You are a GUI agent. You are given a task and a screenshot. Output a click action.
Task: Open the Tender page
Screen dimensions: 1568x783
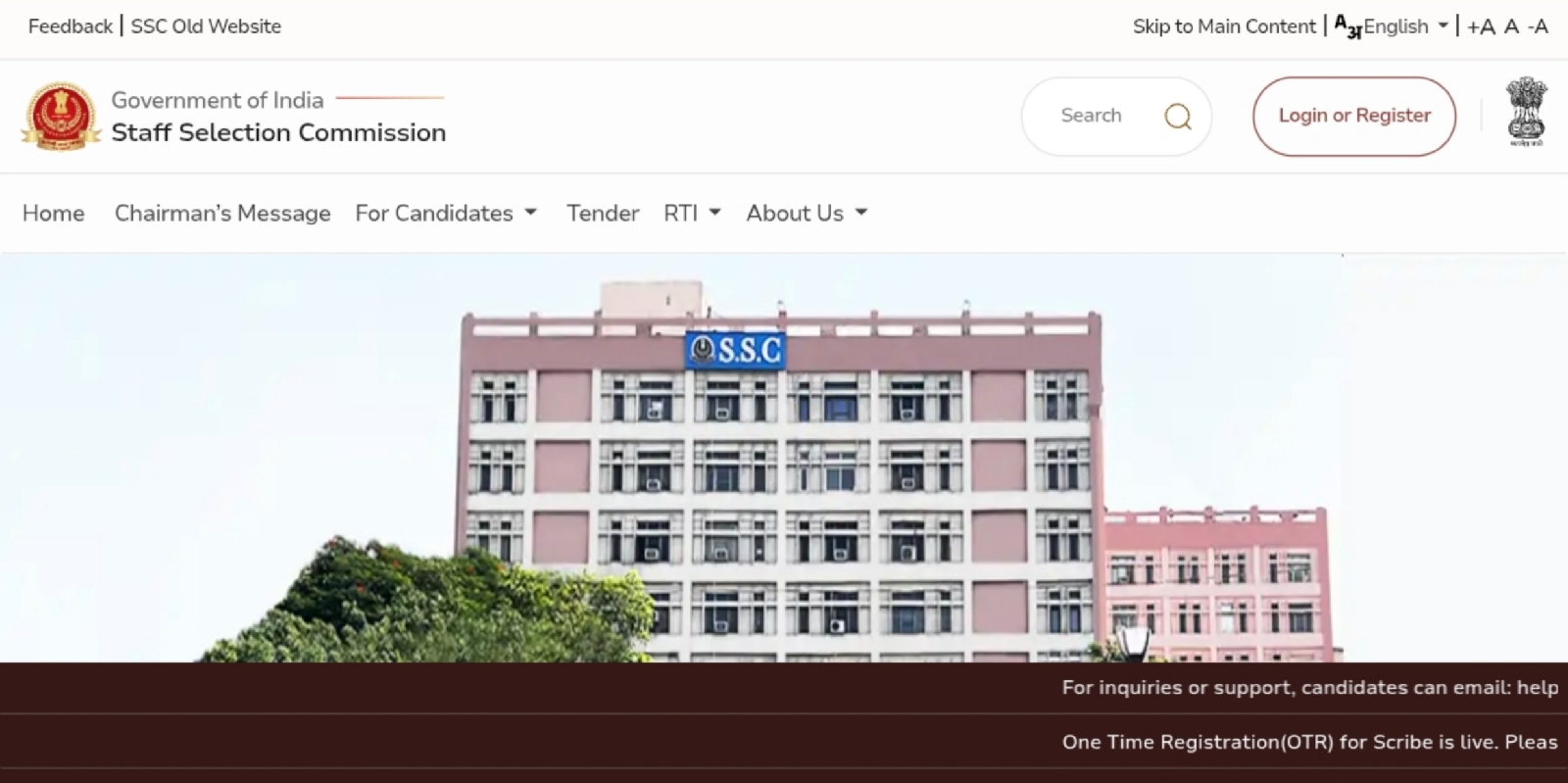click(603, 213)
